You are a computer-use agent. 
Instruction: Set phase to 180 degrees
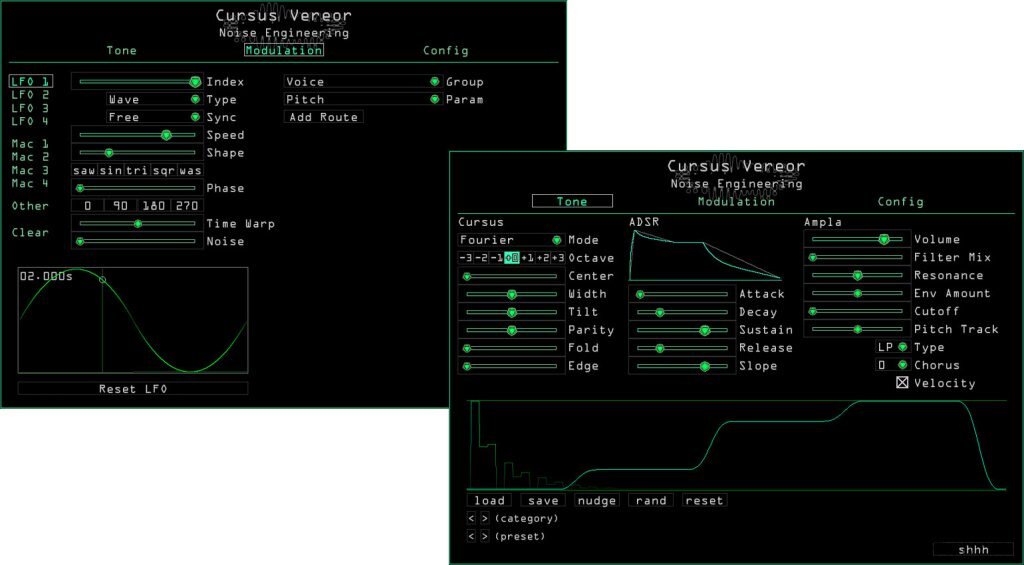[154, 206]
